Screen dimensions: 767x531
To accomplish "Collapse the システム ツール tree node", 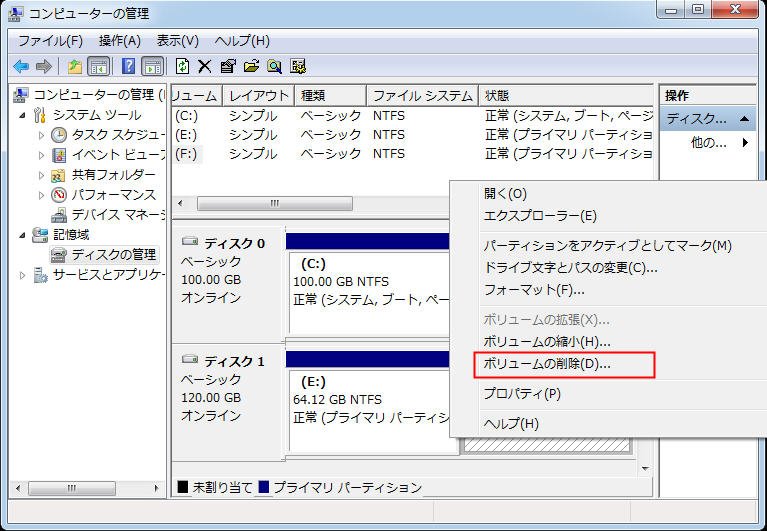I will [x=23, y=116].
